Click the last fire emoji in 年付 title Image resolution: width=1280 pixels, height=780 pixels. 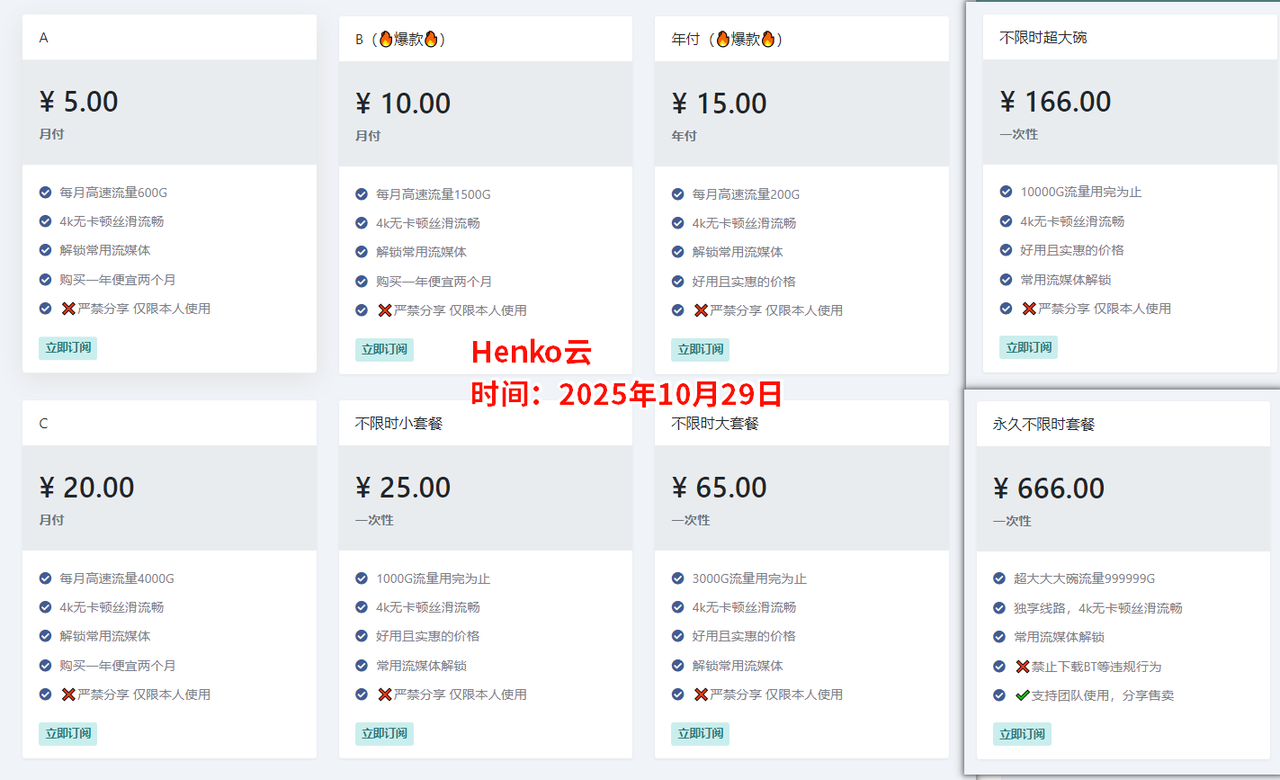coord(768,39)
